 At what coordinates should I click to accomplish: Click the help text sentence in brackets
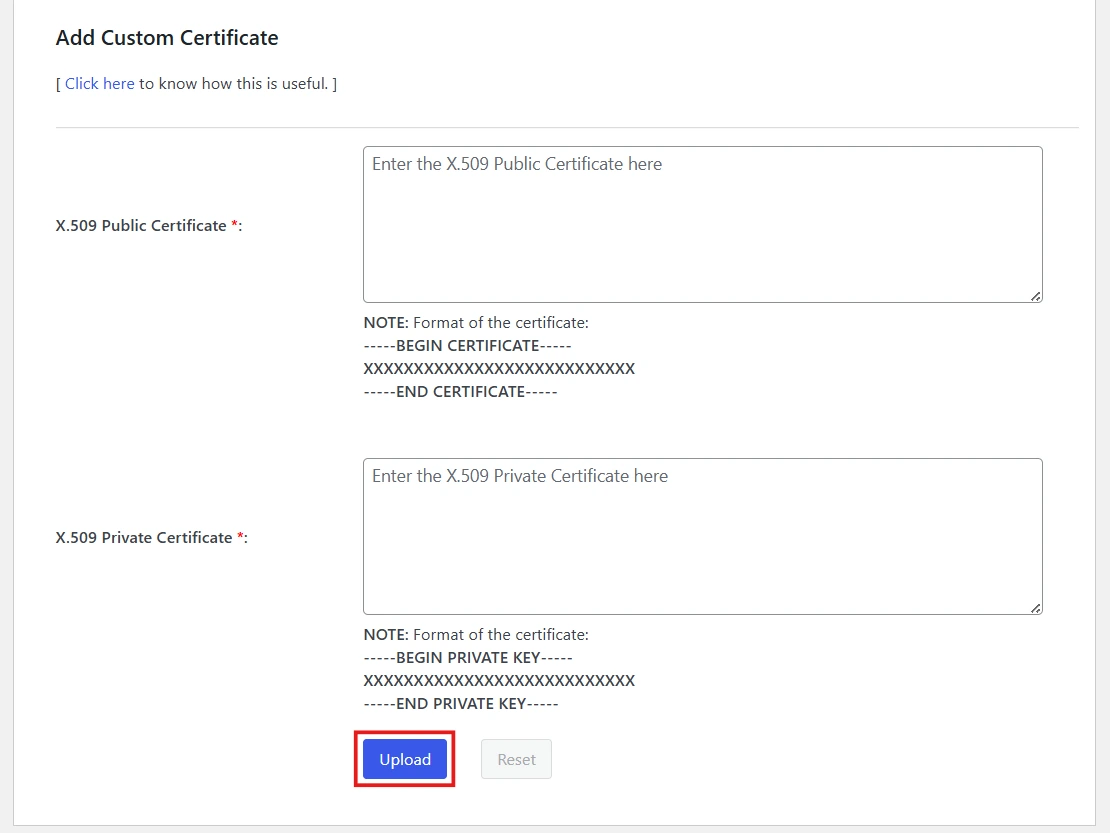tap(197, 83)
